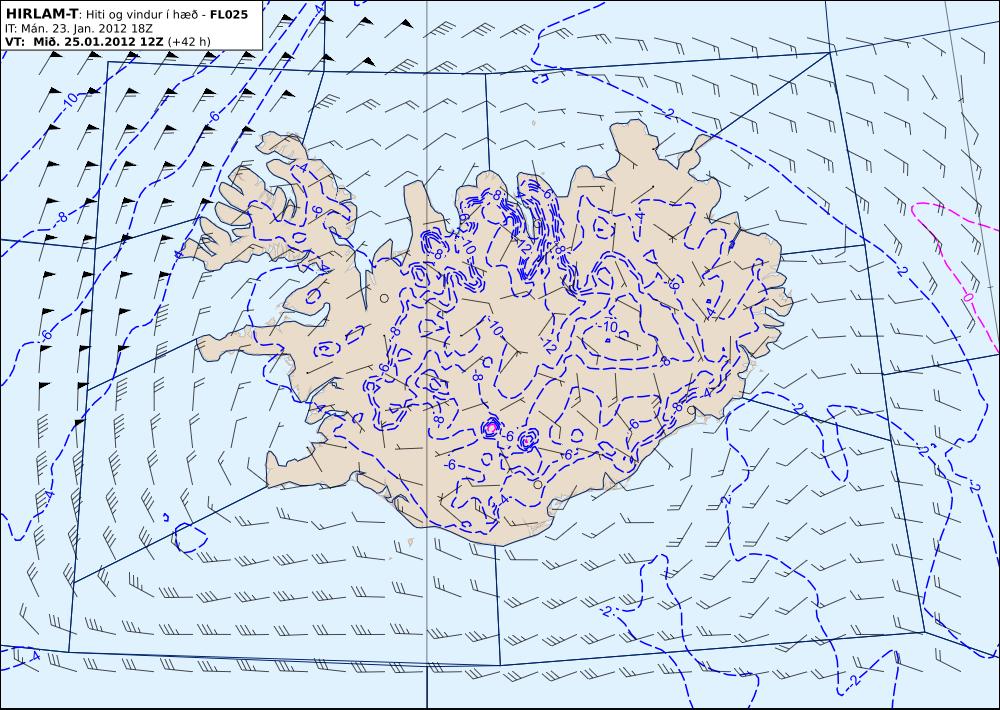This screenshot has height=710, width=1000.
Task: Click the -10 label inside the eastern highland contour
Action: click(x=608, y=327)
